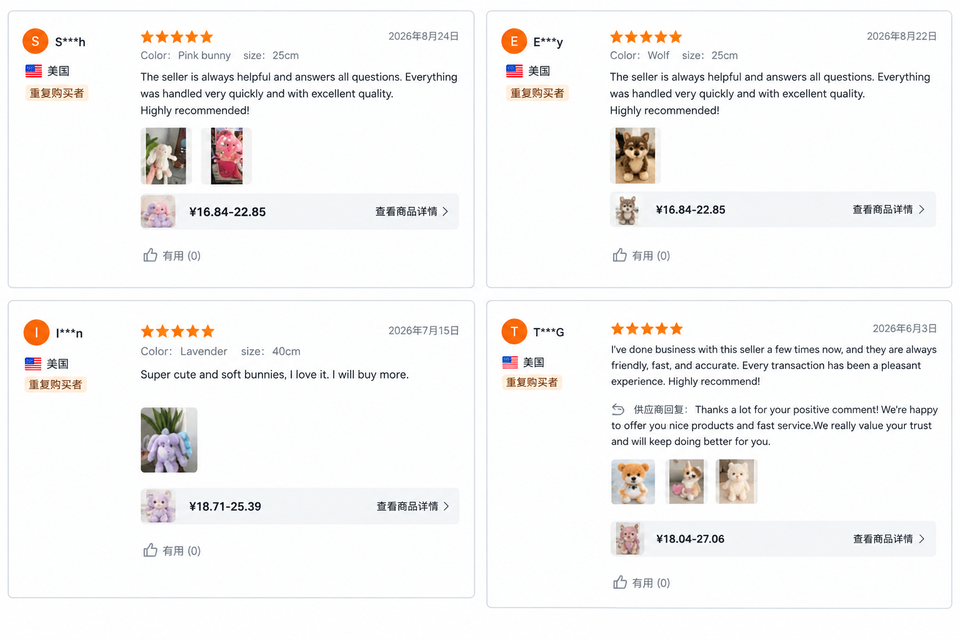This screenshot has height=640, width=960.
Task: Expand product details arrow in Wolf review
Action: tap(921, 209)
